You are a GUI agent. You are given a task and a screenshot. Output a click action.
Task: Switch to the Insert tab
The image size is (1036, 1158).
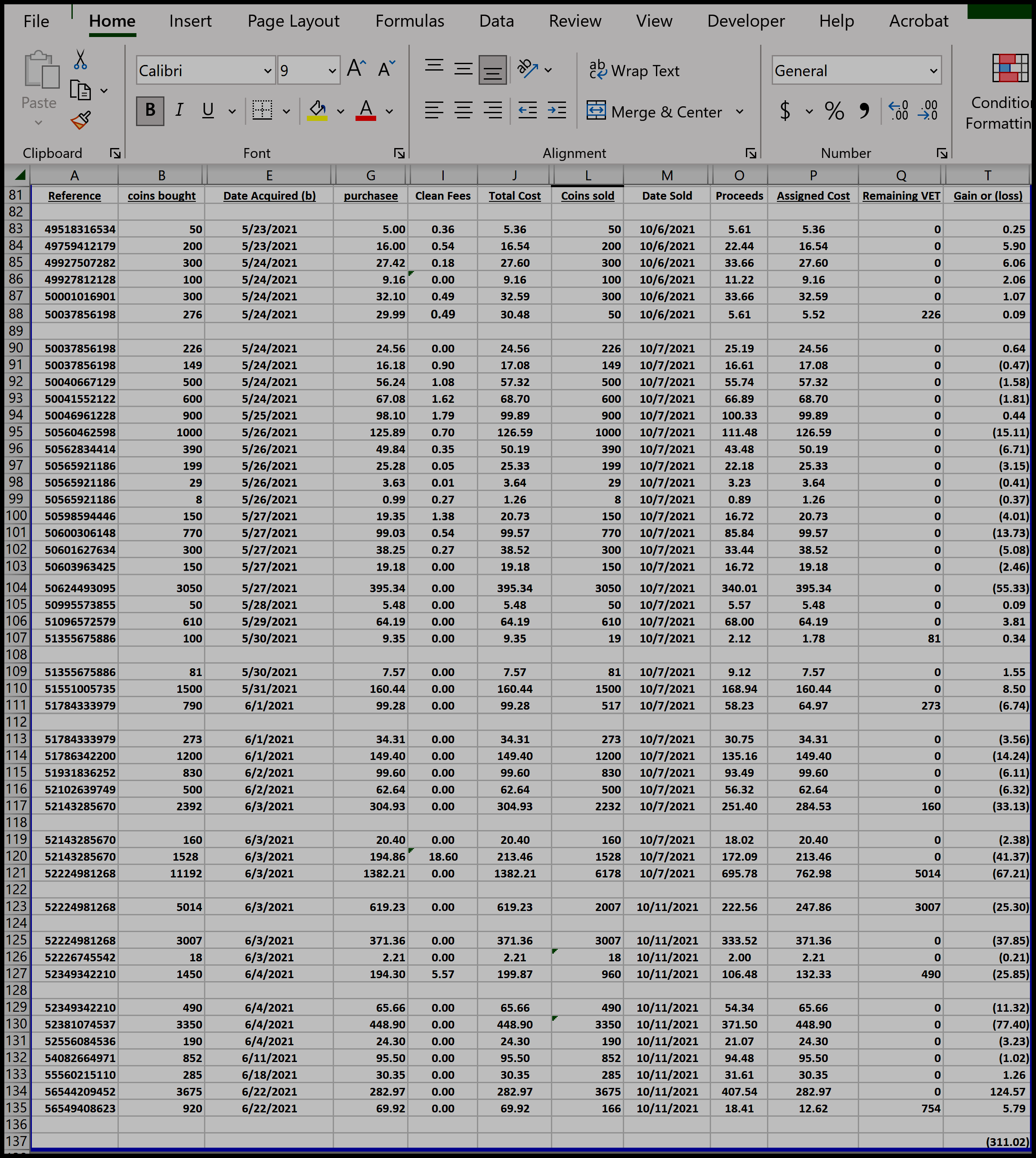[190, 21]
